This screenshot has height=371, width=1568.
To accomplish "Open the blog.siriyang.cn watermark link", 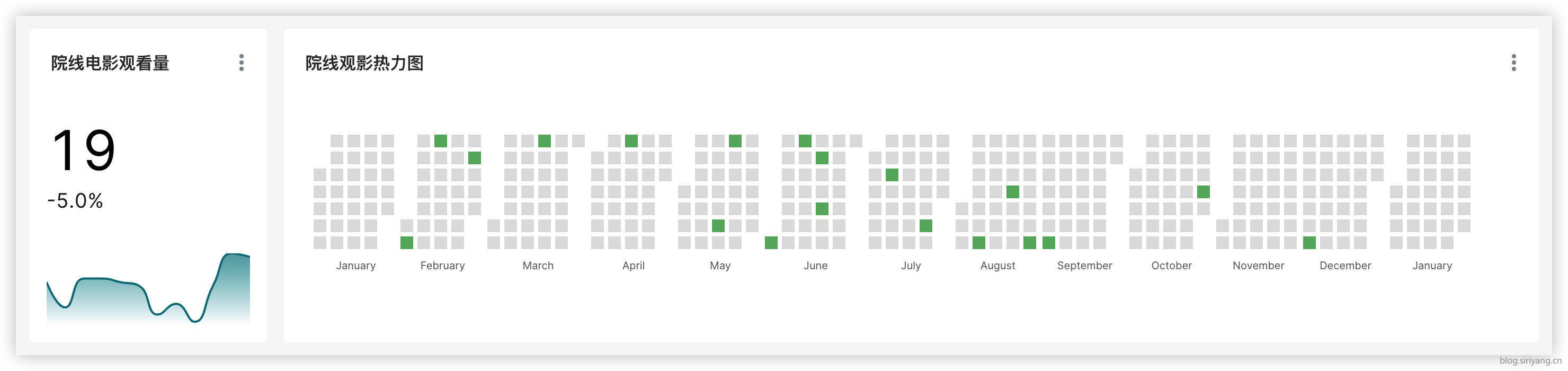I will 1530,360.
